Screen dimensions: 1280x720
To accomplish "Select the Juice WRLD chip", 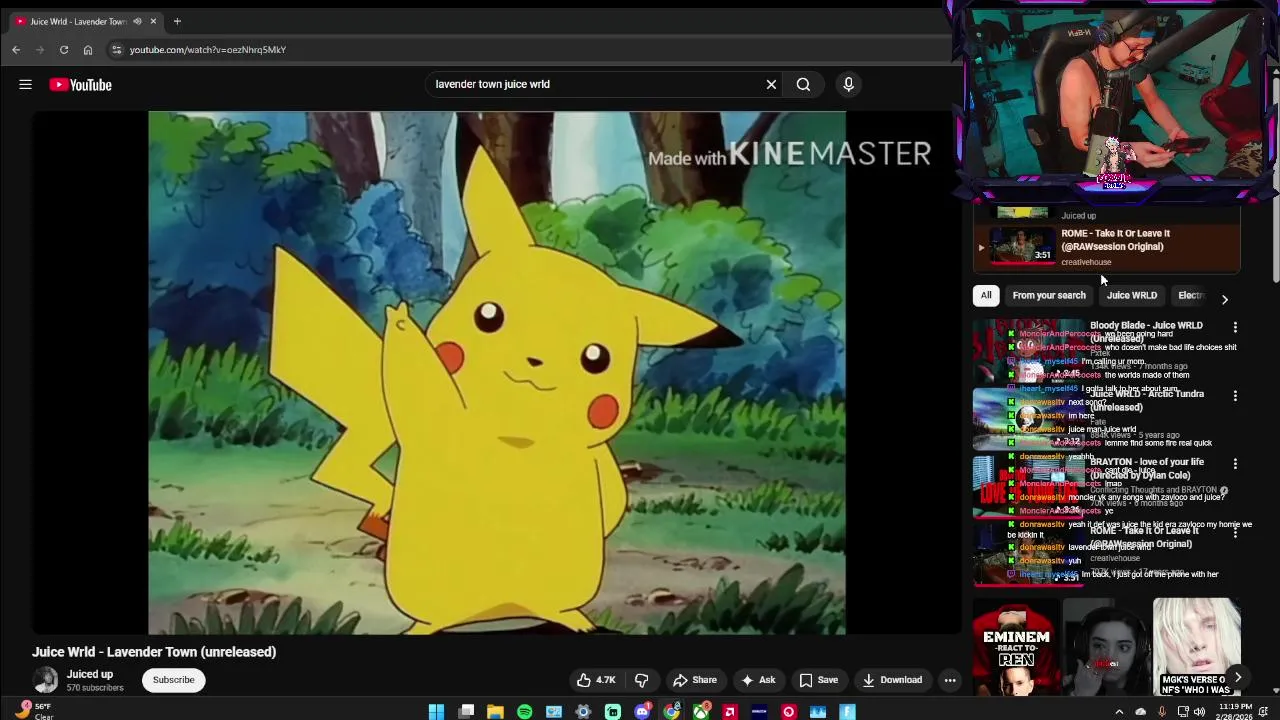I will (1131, 295).
